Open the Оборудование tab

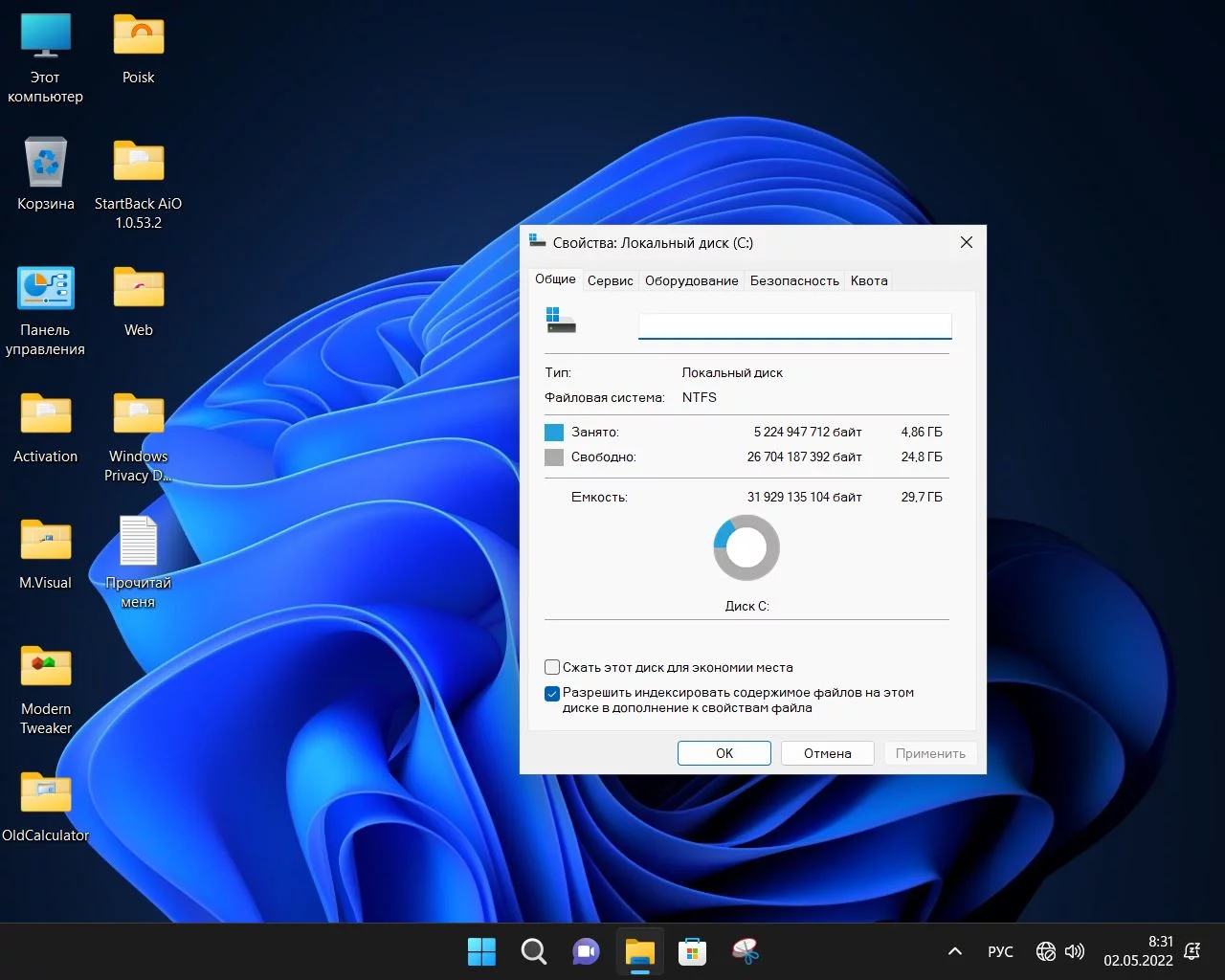coord(691,280)
